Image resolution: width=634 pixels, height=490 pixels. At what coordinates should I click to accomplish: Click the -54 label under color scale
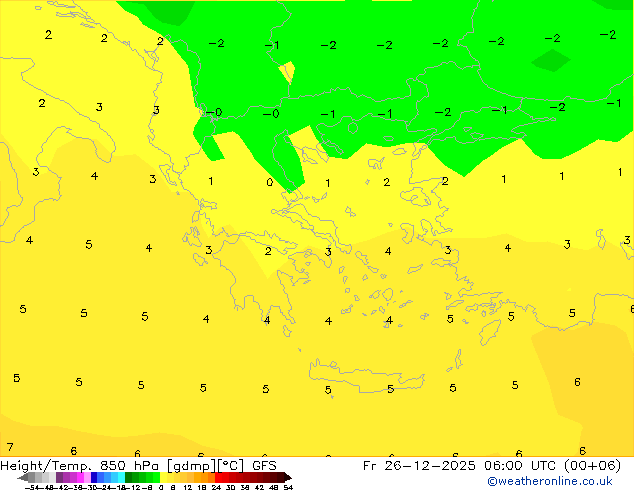[32, 487]
